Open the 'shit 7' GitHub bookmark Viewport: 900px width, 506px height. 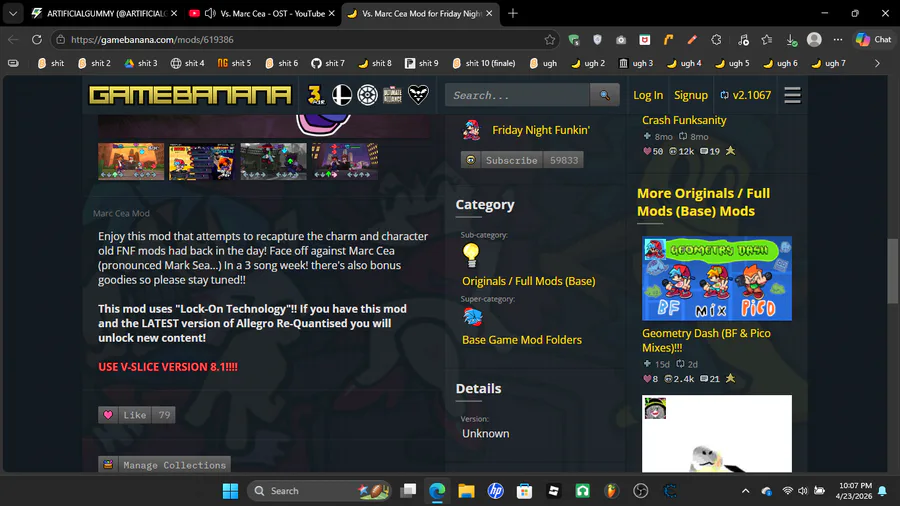click(328, 63)
